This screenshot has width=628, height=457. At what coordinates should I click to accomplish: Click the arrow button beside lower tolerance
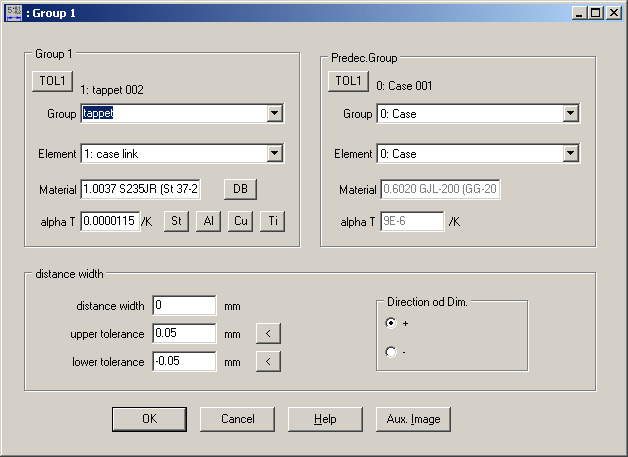click(x=268, y=361)
